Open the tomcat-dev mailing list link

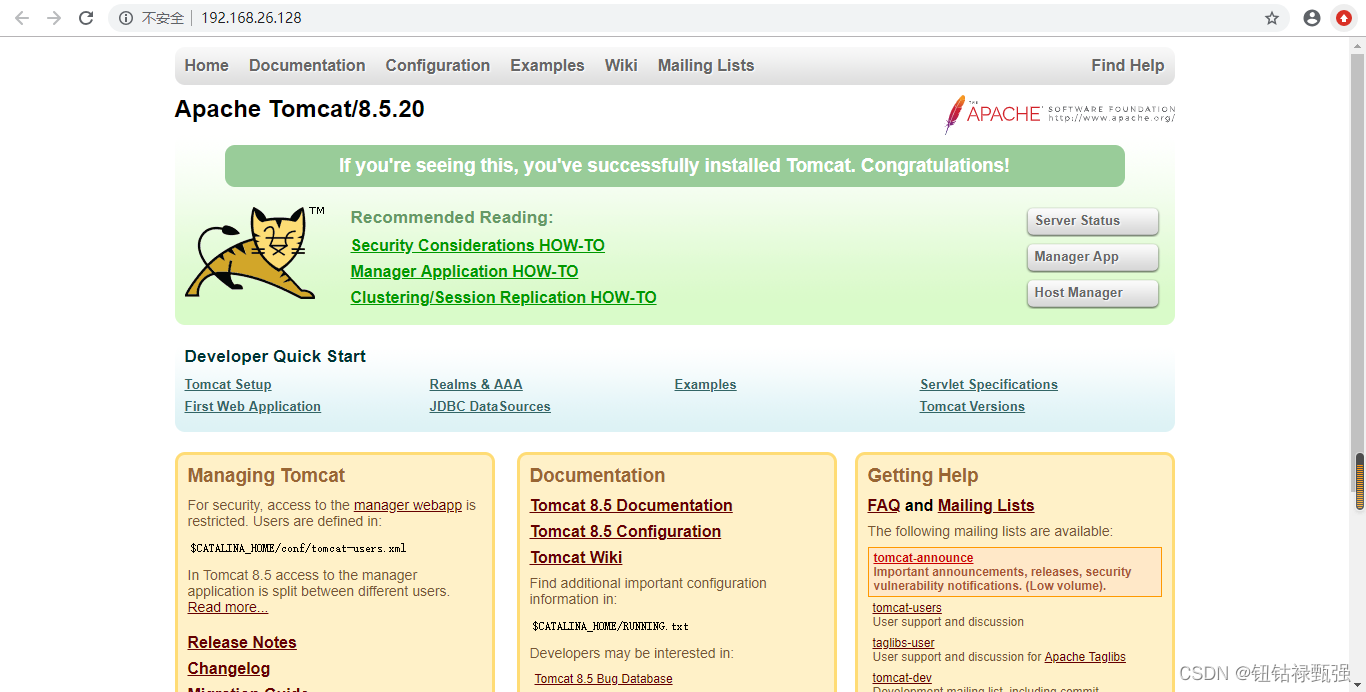902,678
